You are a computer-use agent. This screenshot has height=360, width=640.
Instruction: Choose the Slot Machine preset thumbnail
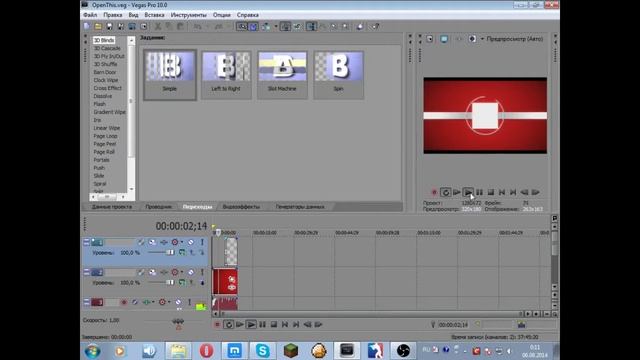pyautogui.click(x=282, y=74)
